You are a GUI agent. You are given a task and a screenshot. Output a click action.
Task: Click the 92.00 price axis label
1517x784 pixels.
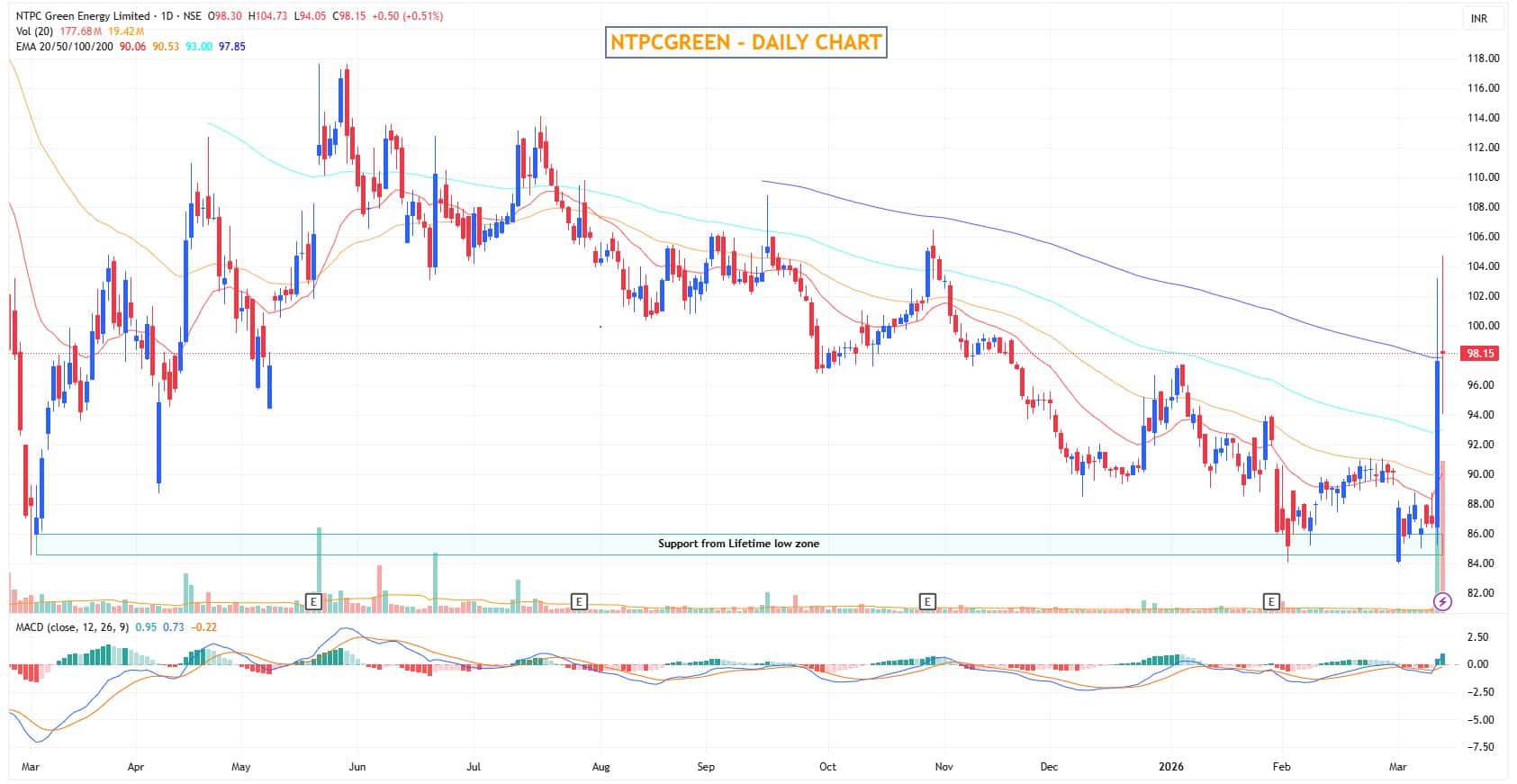click(1483, 445)
